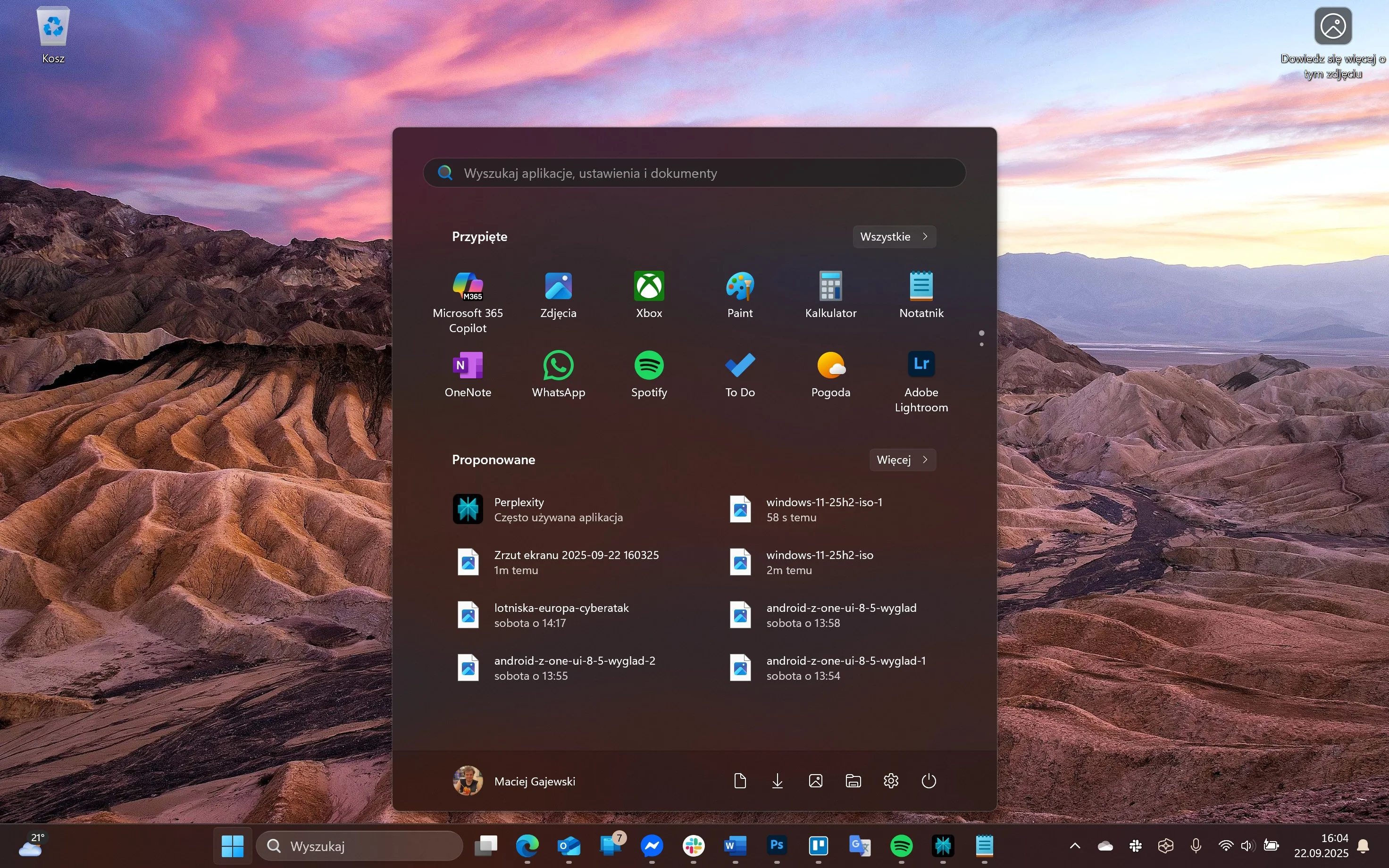Switch to Slack on the taskbar
Image resolution: width=1389 pixels, height=868 pixels.
coord(694,846)
